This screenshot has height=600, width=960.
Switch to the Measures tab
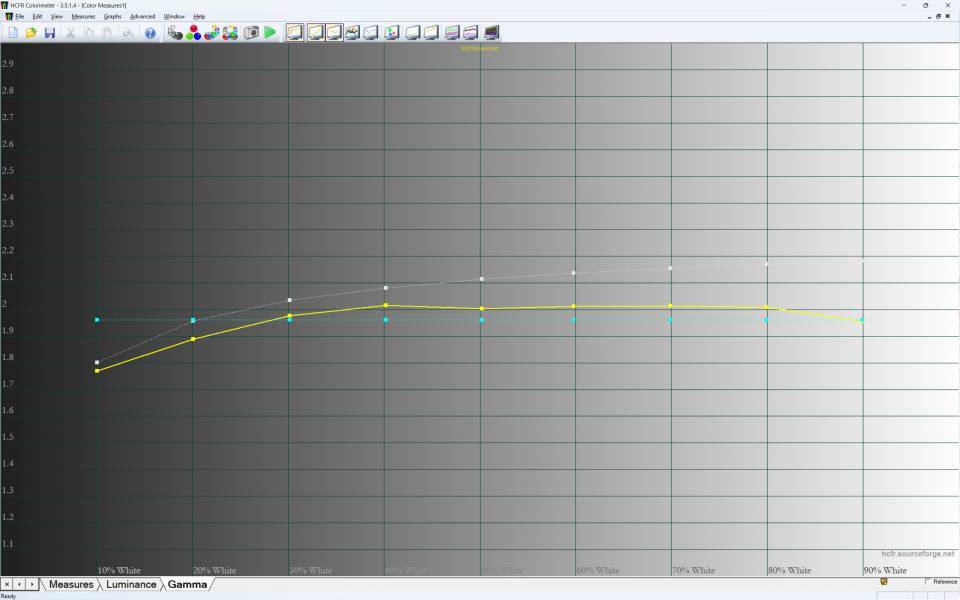tap(71, 585)
